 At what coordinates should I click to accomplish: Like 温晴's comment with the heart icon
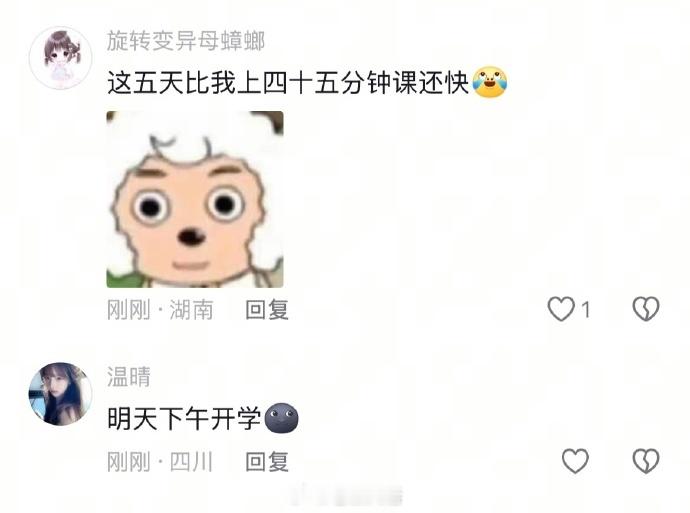(575, 461)
